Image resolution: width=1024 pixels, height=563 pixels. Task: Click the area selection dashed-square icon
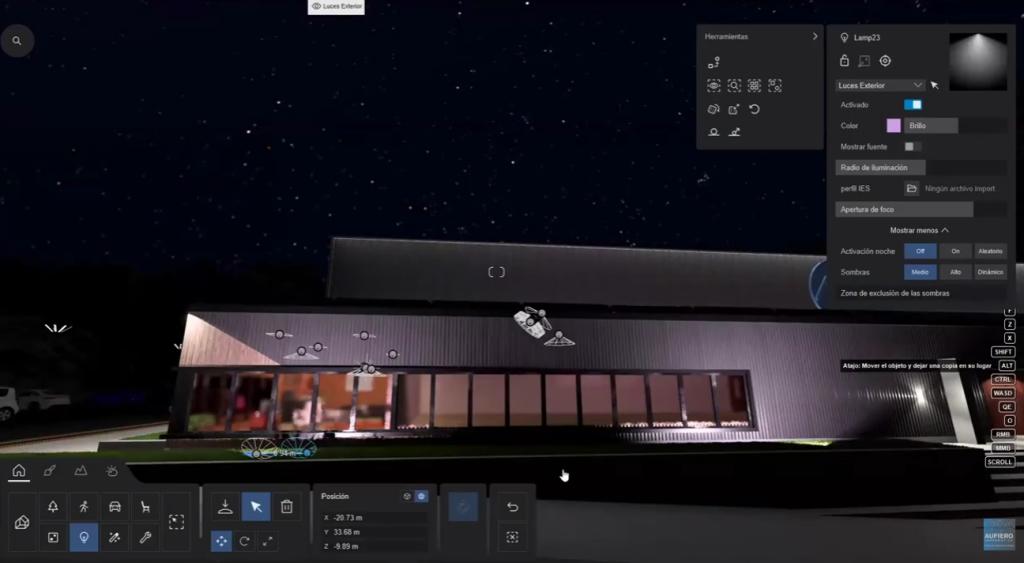coord(176,522)
